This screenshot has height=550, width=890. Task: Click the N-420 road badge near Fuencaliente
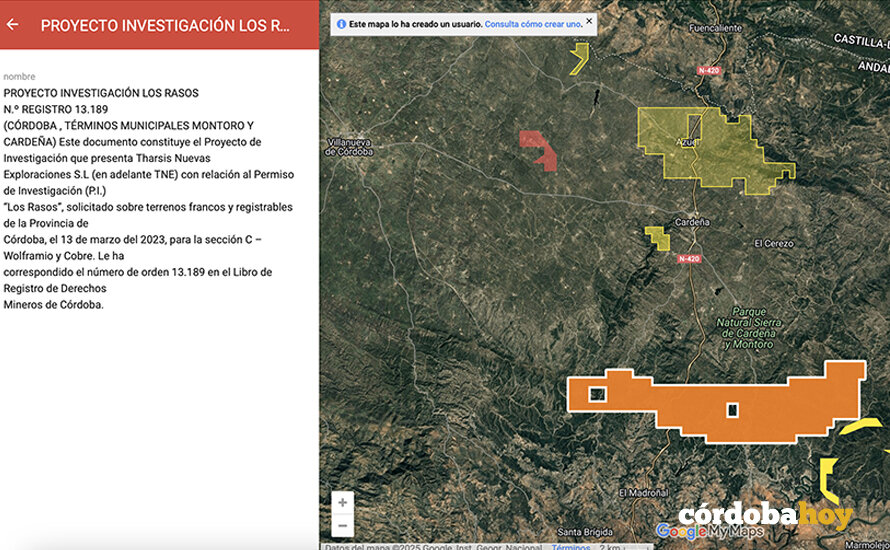point(708,70)
